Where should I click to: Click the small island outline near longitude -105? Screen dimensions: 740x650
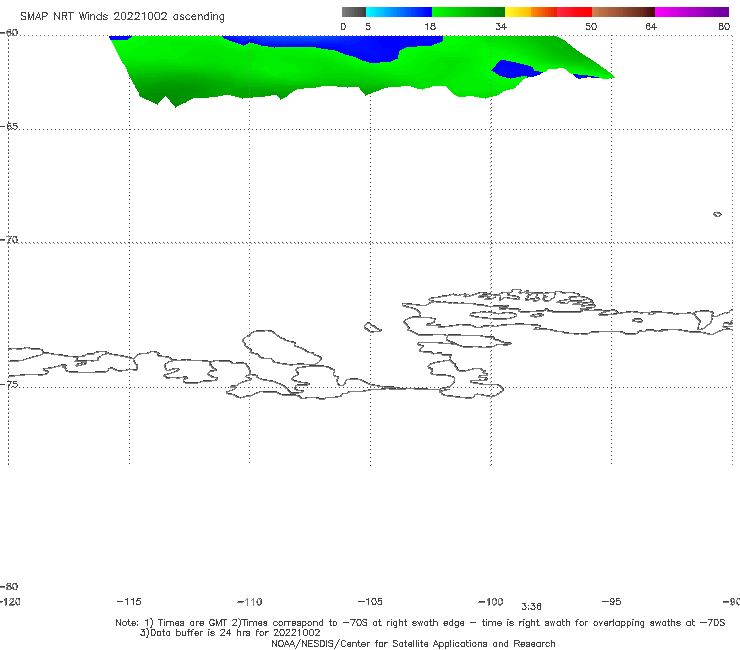click(x=372, y=327)
